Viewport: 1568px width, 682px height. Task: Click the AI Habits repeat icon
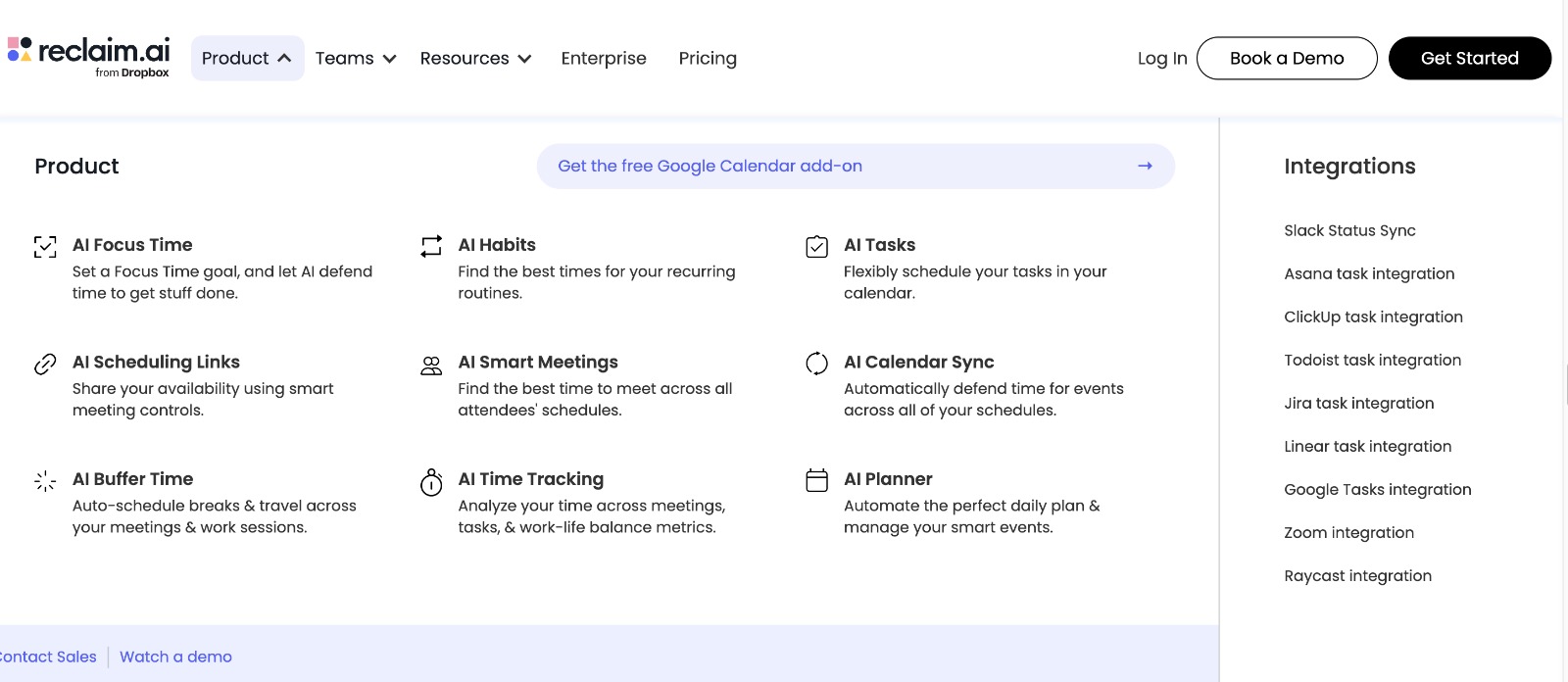pos(431,247)
